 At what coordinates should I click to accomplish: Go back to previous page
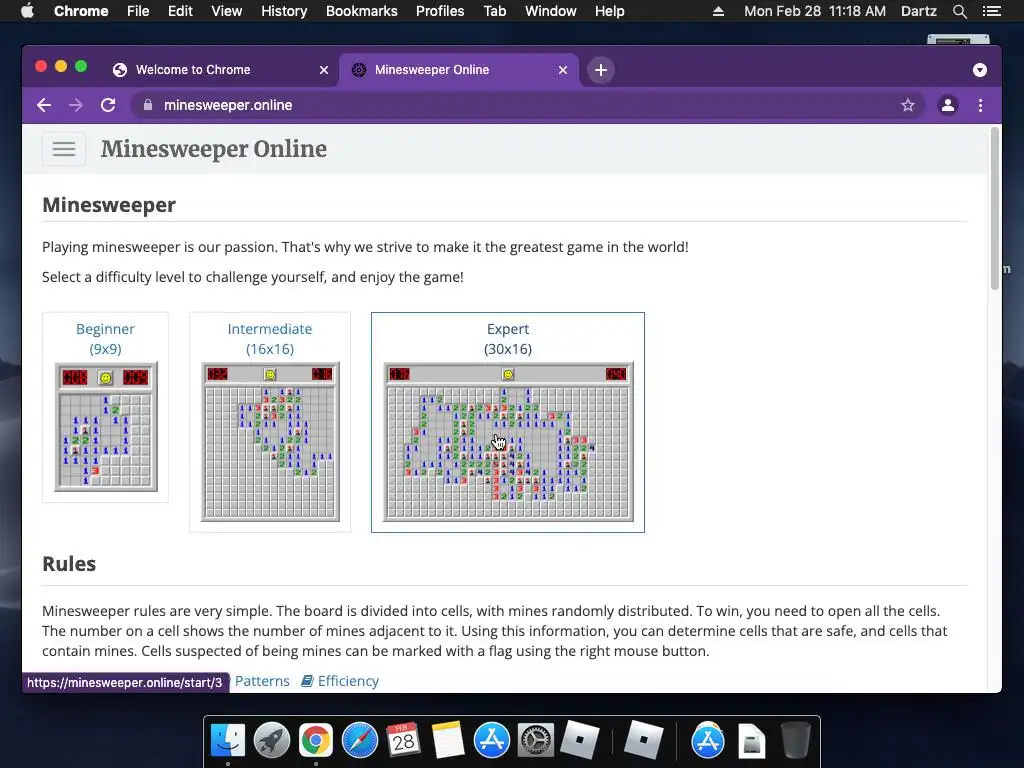[44, 105]
